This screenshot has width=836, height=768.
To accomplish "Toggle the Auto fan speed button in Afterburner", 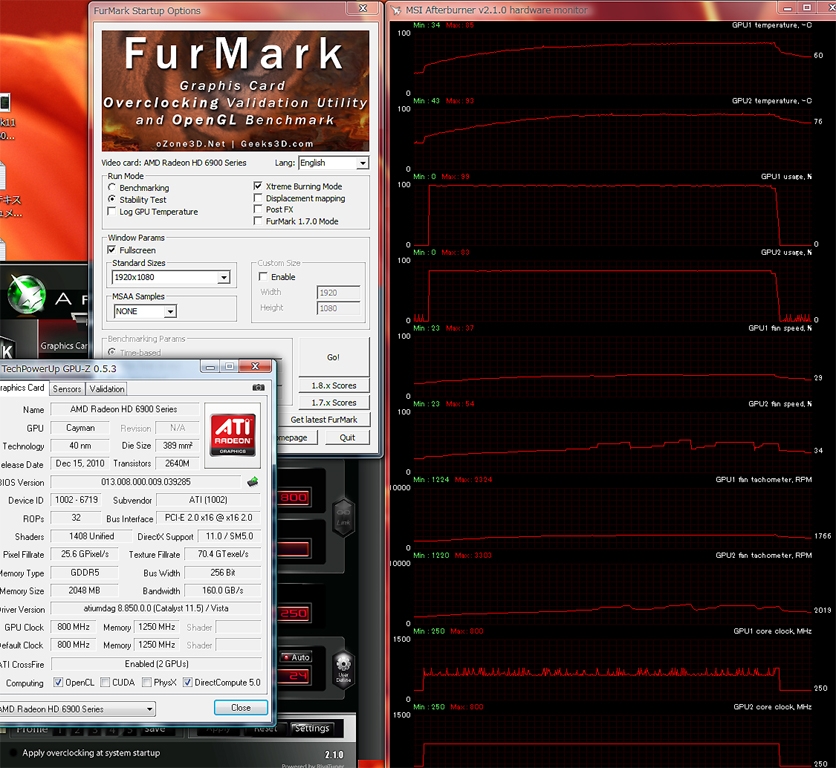I will 296,657.
